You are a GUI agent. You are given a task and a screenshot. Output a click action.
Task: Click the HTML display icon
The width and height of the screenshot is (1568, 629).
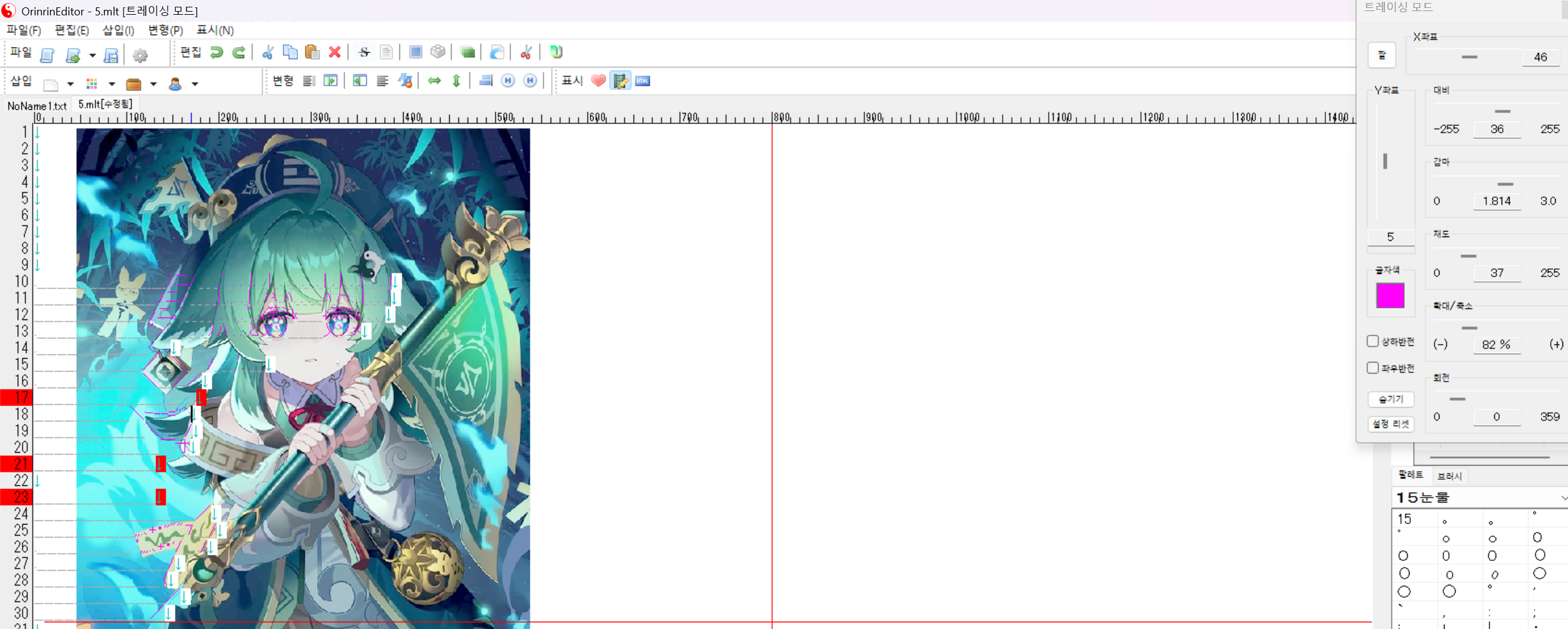tap(643, 81)
